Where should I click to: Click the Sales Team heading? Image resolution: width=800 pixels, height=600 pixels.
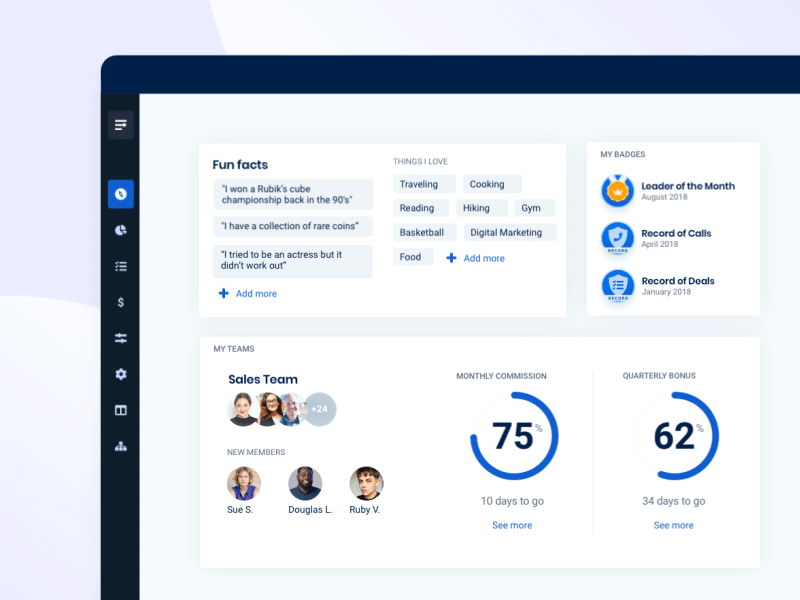(263, 379)
